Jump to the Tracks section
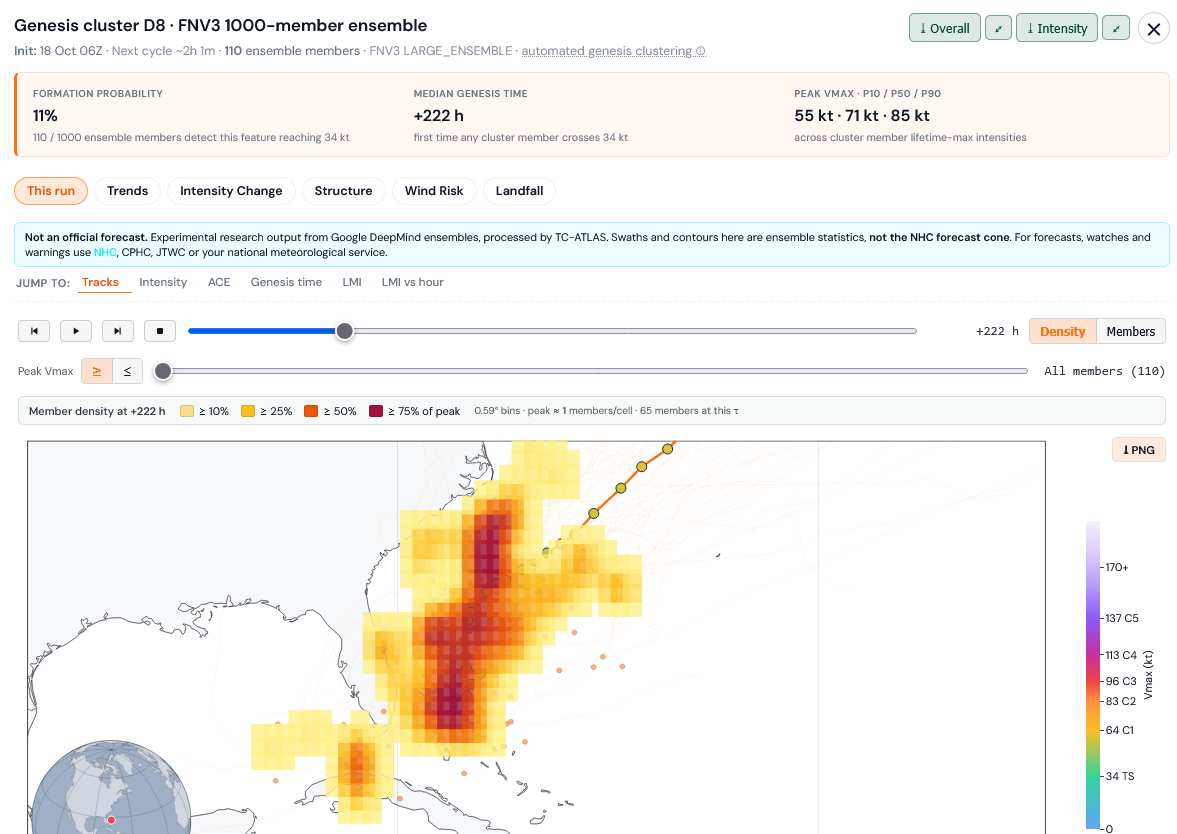Viewport: 1177px width, 834px height. pos(101,282)
